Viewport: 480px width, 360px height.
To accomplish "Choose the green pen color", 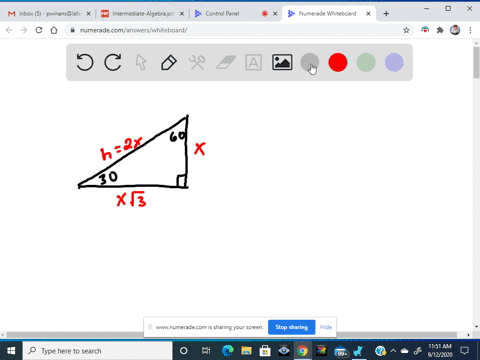I will tap(366, 62).
